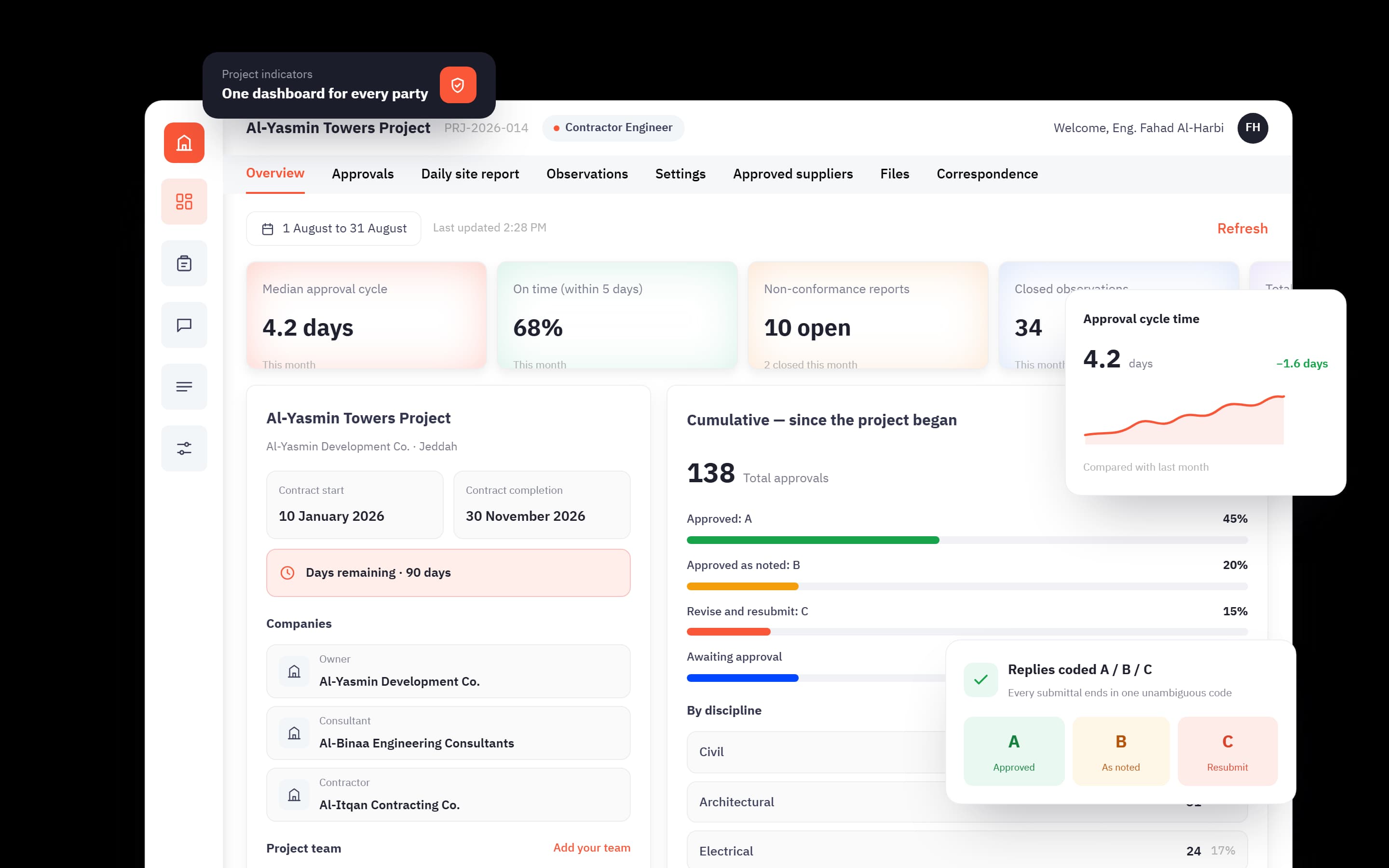Click the Approved as noted: B orange bar
Viewport: 1389px width, 868px height.
[x=742, y=586]
